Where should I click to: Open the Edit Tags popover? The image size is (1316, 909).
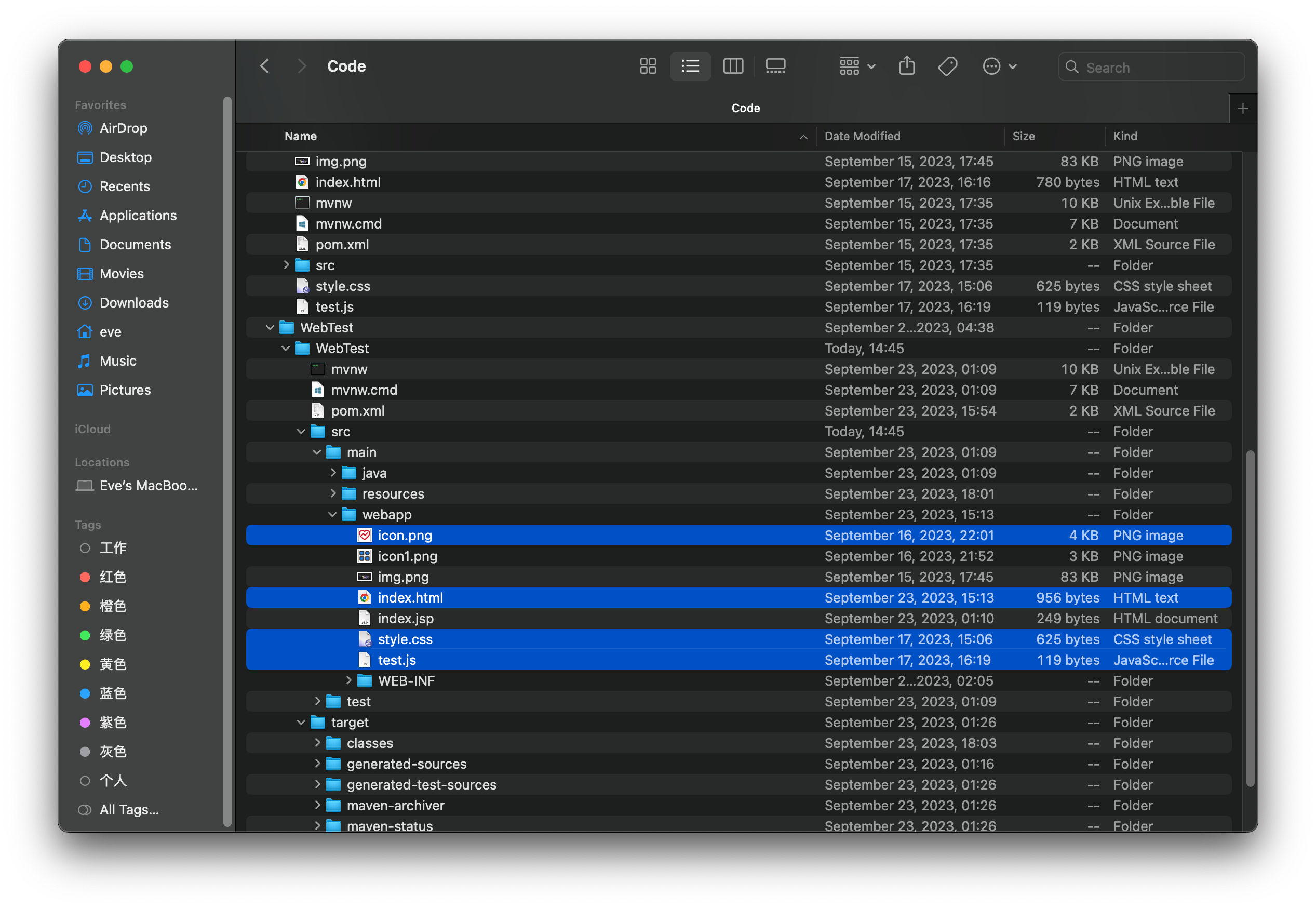click(948, 66)
